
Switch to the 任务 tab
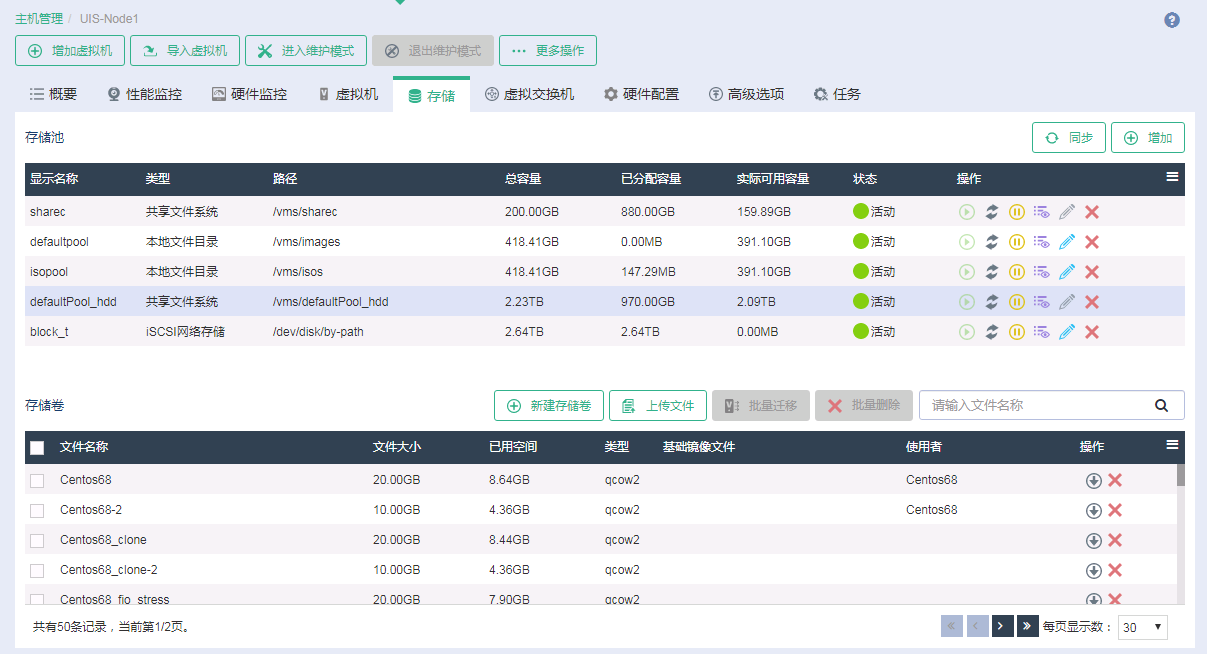click(837, 94)
